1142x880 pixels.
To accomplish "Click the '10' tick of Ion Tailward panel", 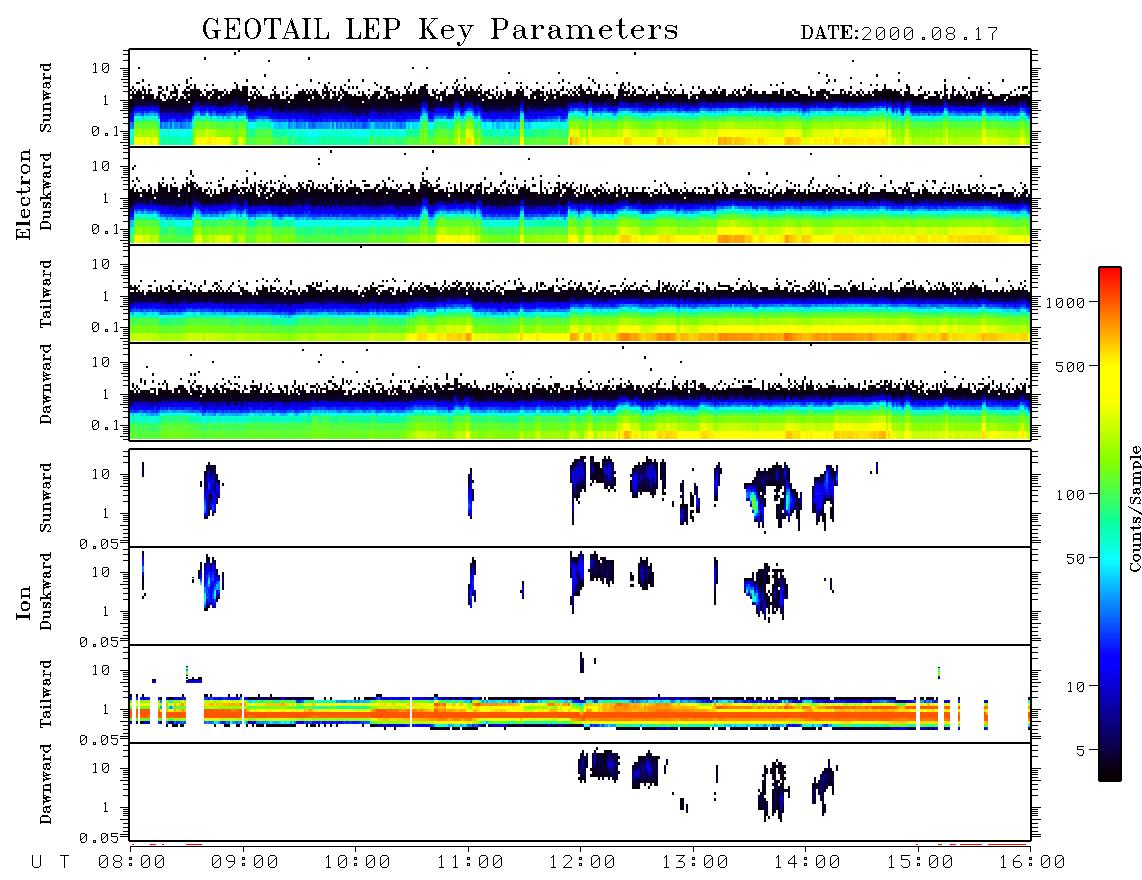I will (x=101, y=670).
